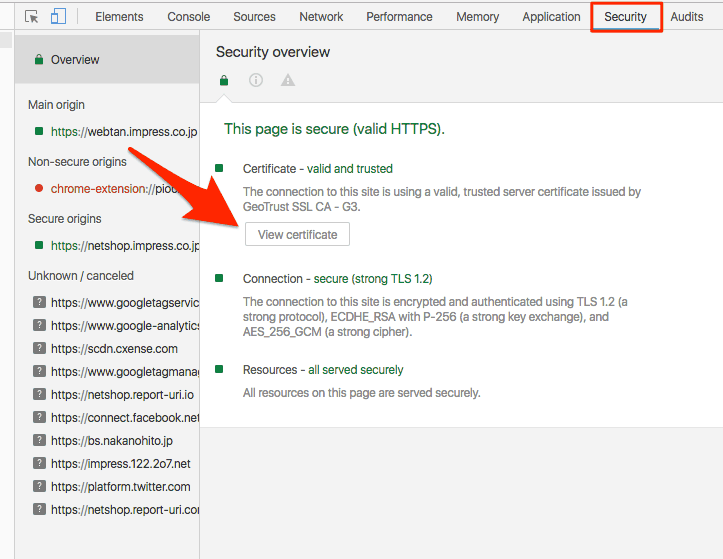Open the Audits tab
This screenshot has width=723, height=559.
[x=687, y=17]
